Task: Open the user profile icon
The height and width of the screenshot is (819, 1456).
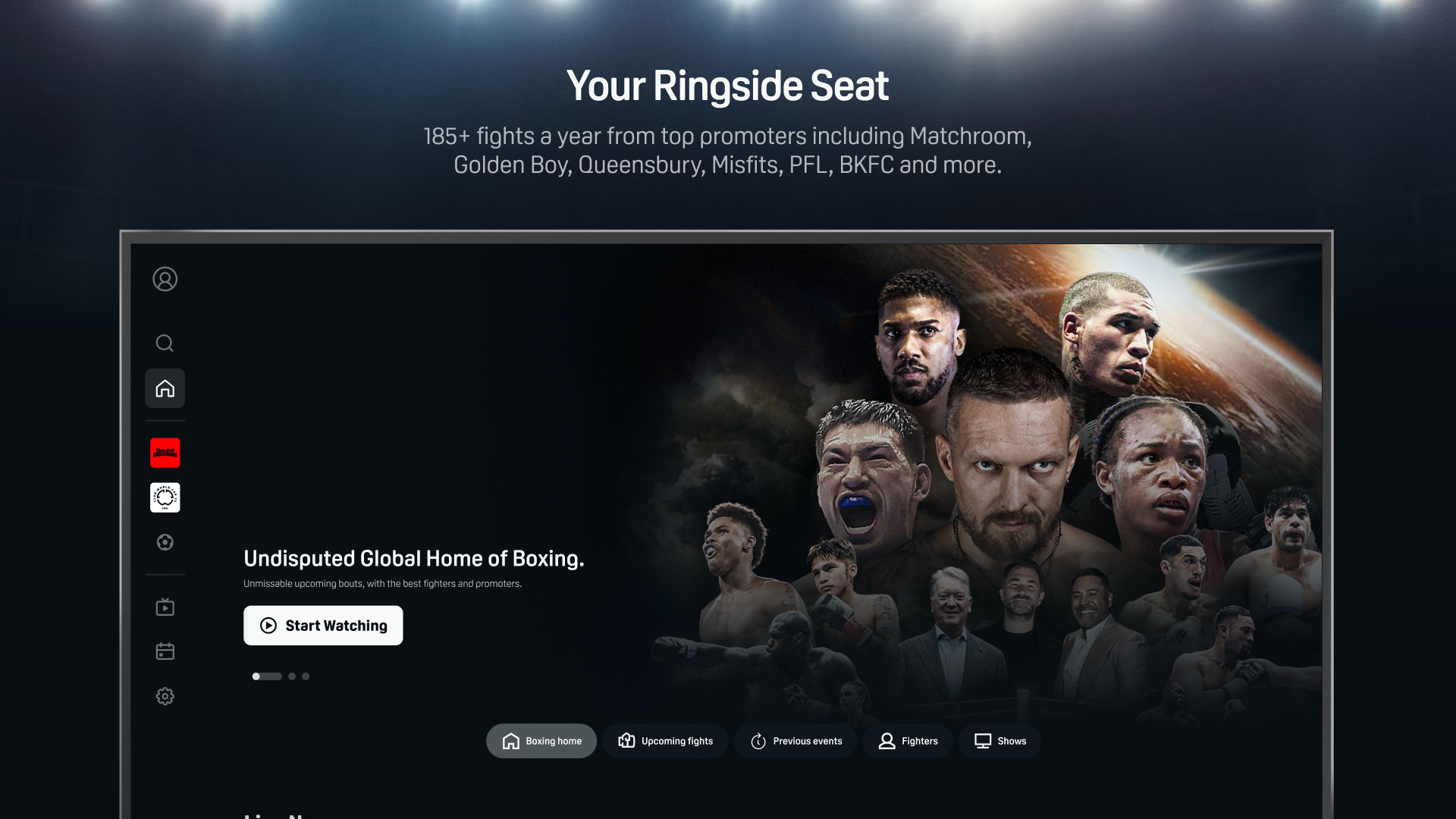Action: (x=165, y=279)
